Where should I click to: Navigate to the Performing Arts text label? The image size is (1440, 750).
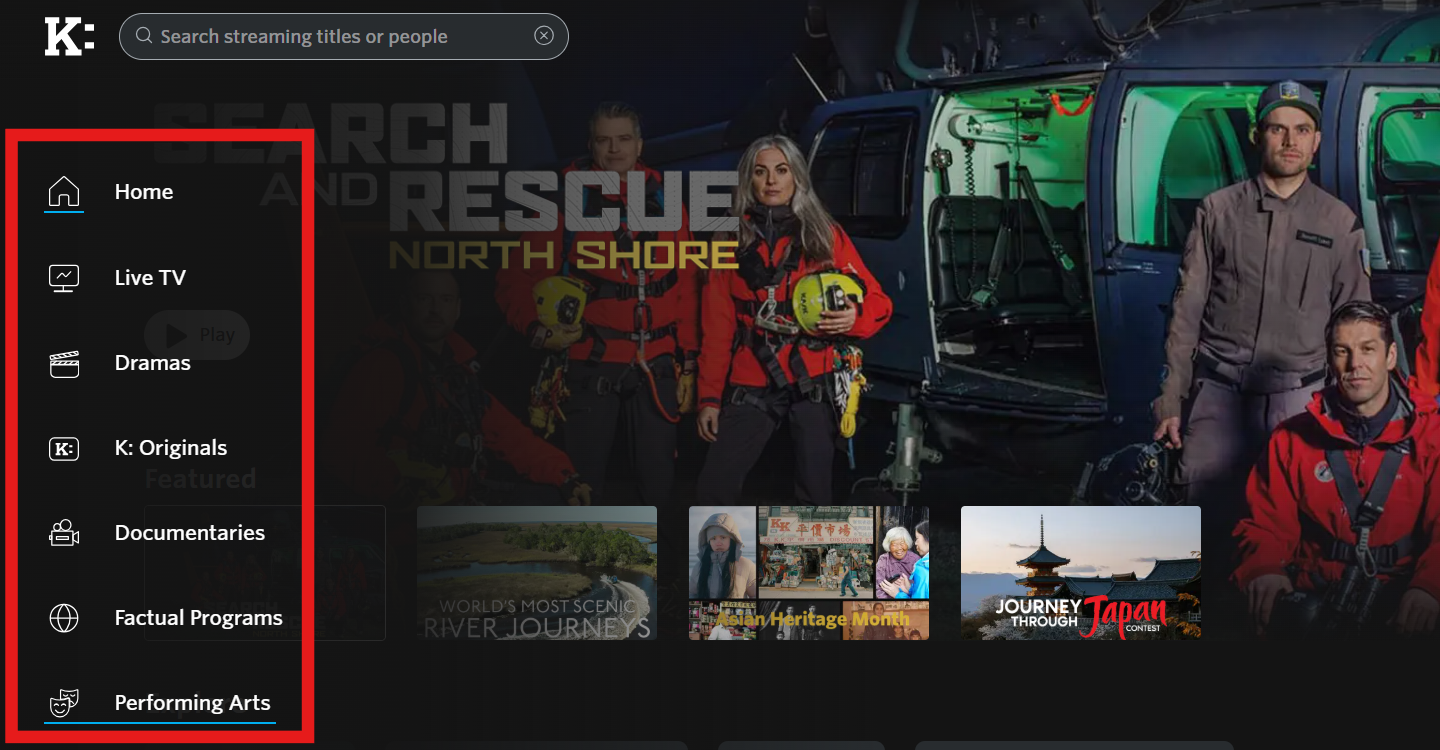pos(192,703)
